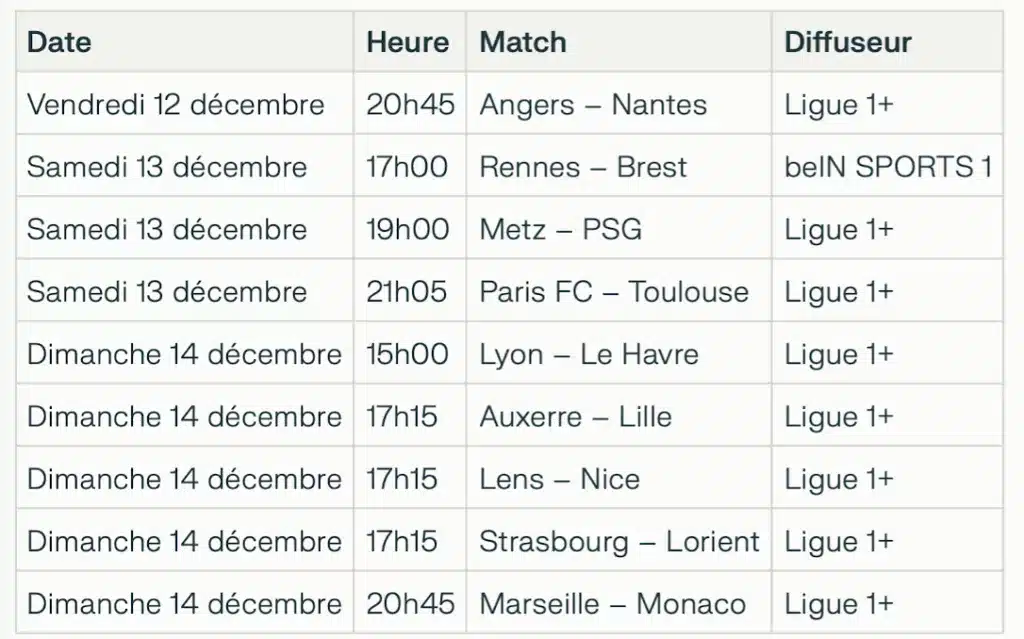Click the 21h05 kickoff time
1024x639 pixels.
pyautogui.click(x=408, y=292)
